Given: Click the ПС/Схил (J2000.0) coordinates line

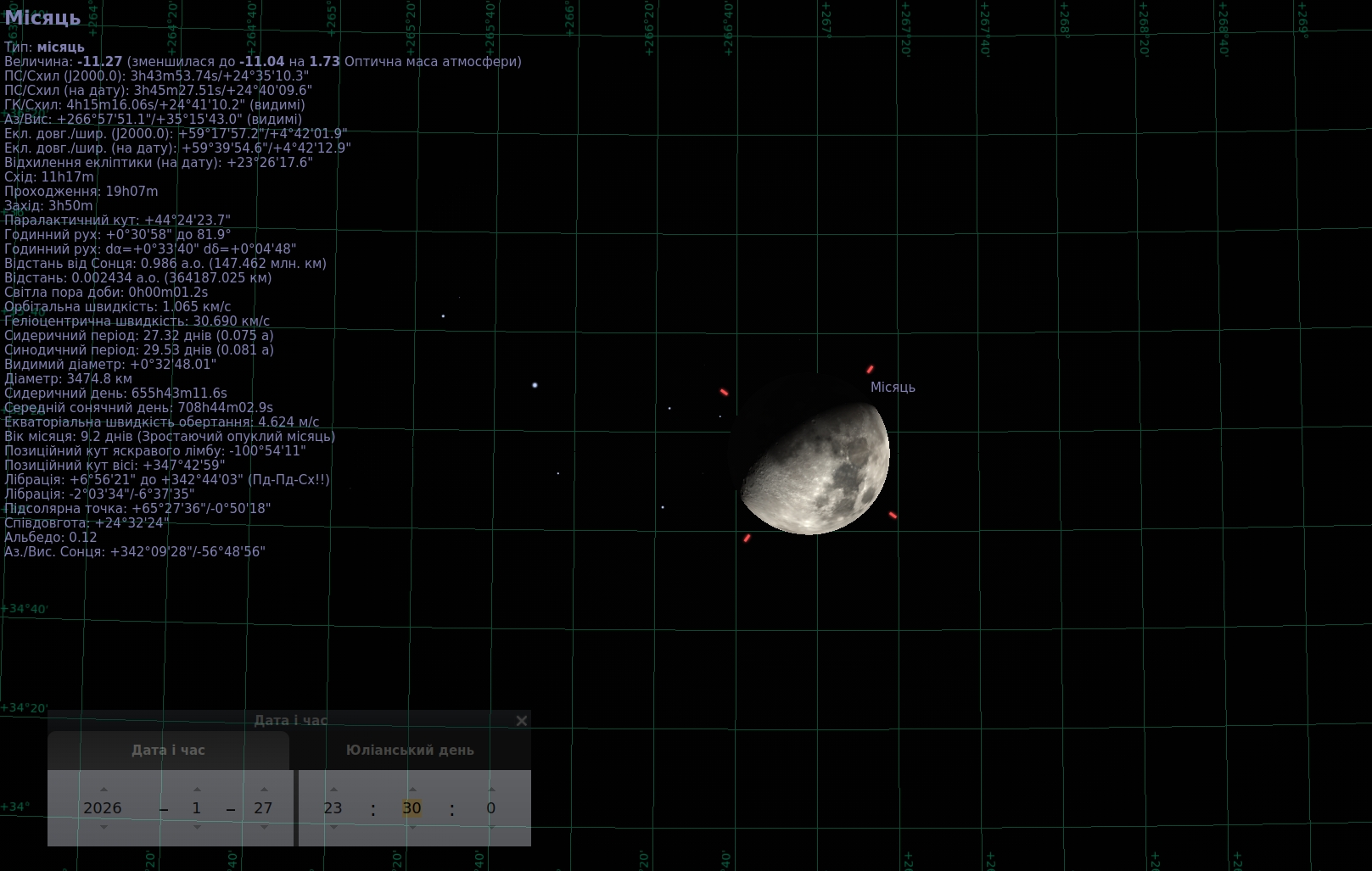Looking at the screenshot, I should point(156,76).
